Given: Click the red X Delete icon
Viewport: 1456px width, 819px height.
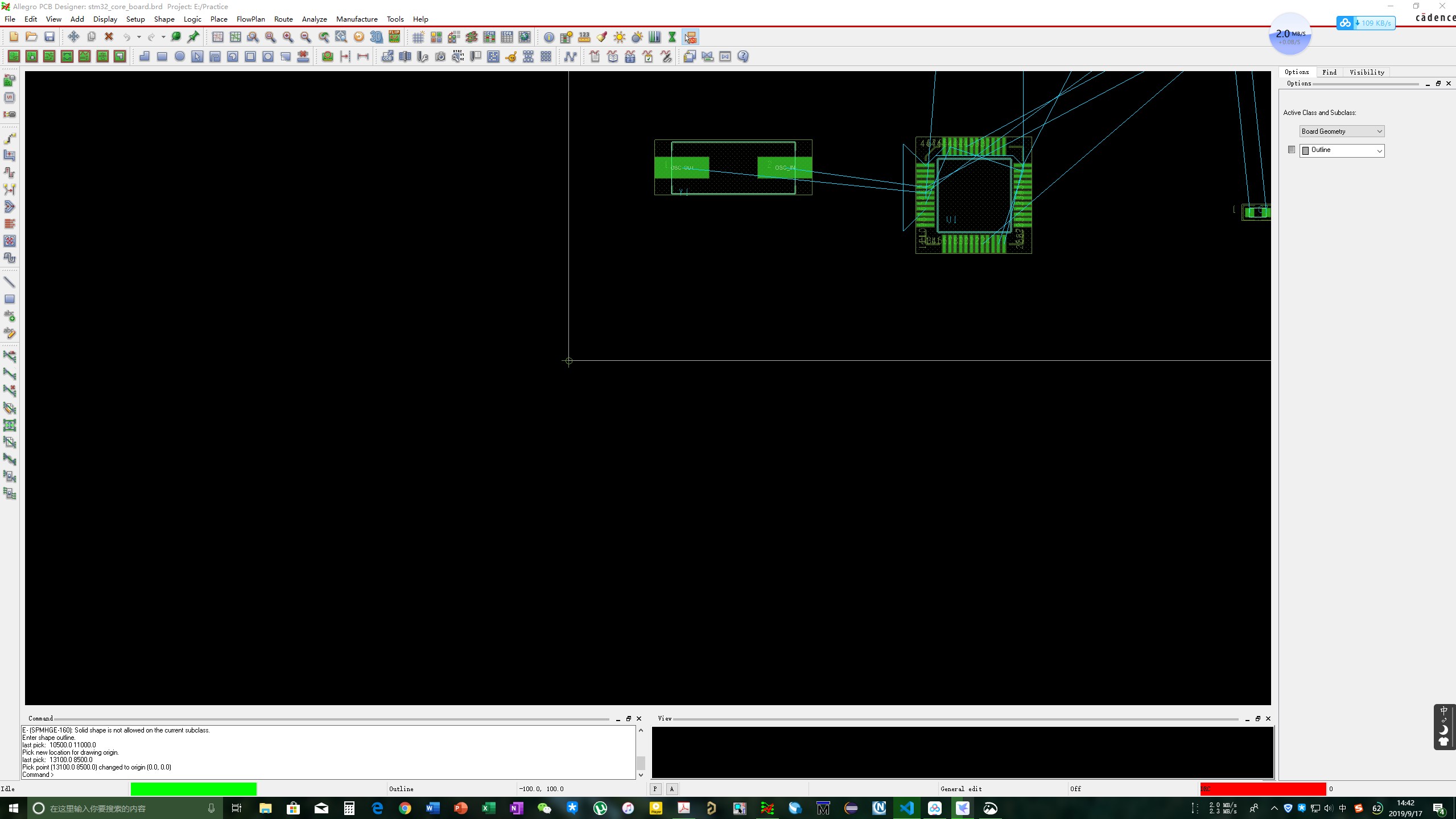Looking at the screenshot, I should [x=109, y=37].
